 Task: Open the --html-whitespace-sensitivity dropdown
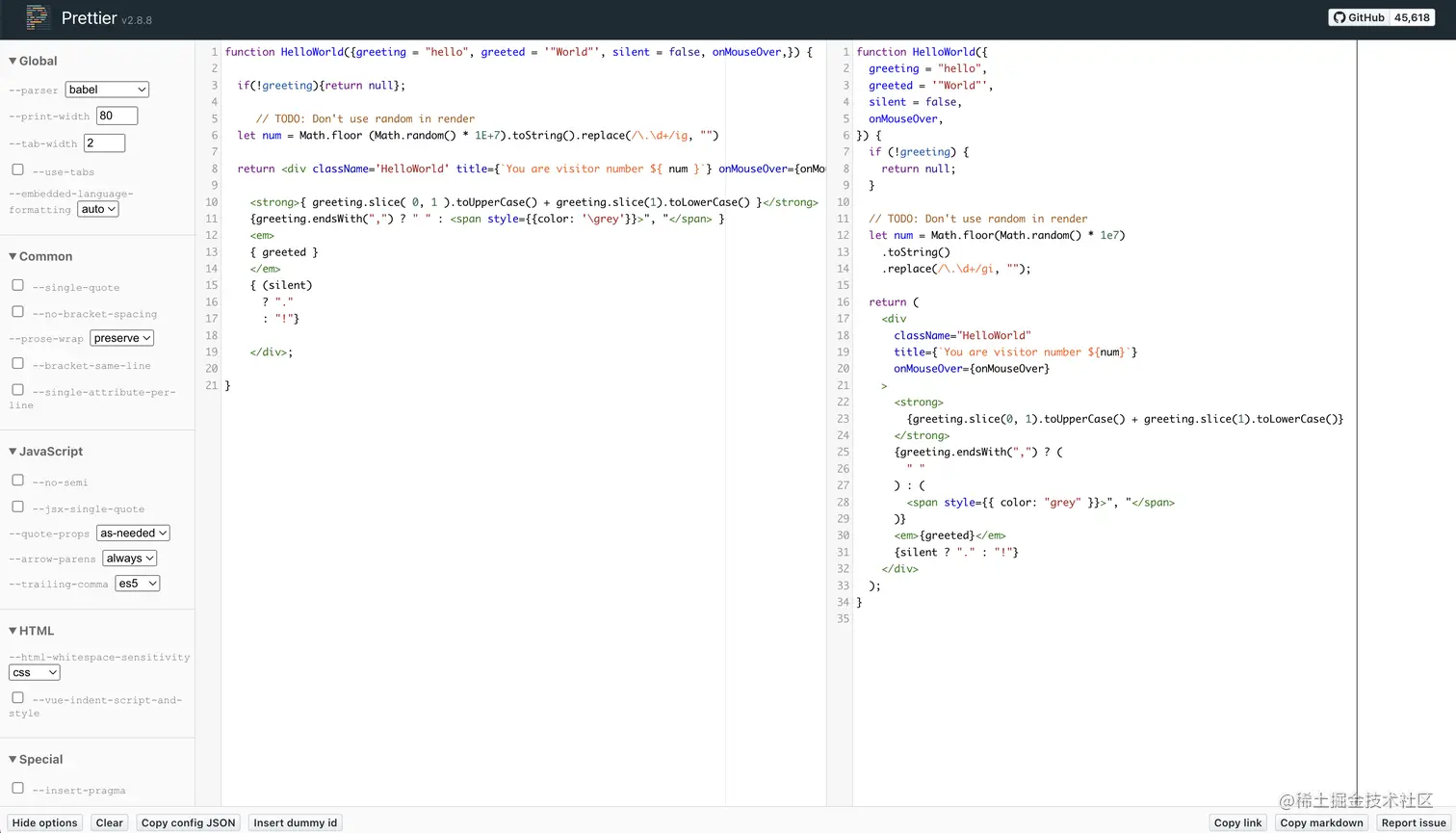tap(35, 672)
